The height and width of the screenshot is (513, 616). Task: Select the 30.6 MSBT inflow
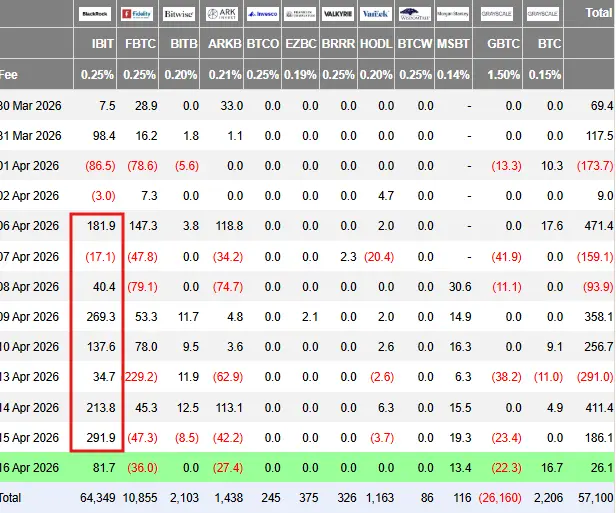click(460, 287)
